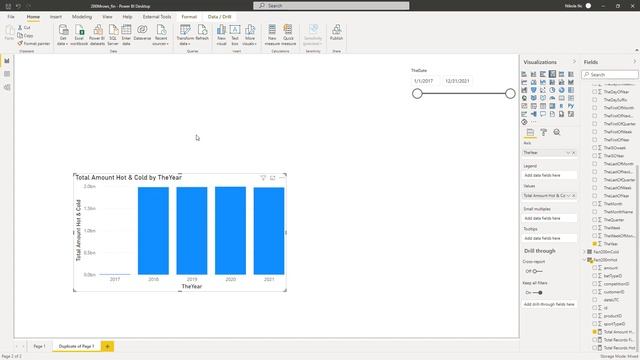
Task: Uncheck the Total Amount H... measure checkbox
Action: click(595, 332)
